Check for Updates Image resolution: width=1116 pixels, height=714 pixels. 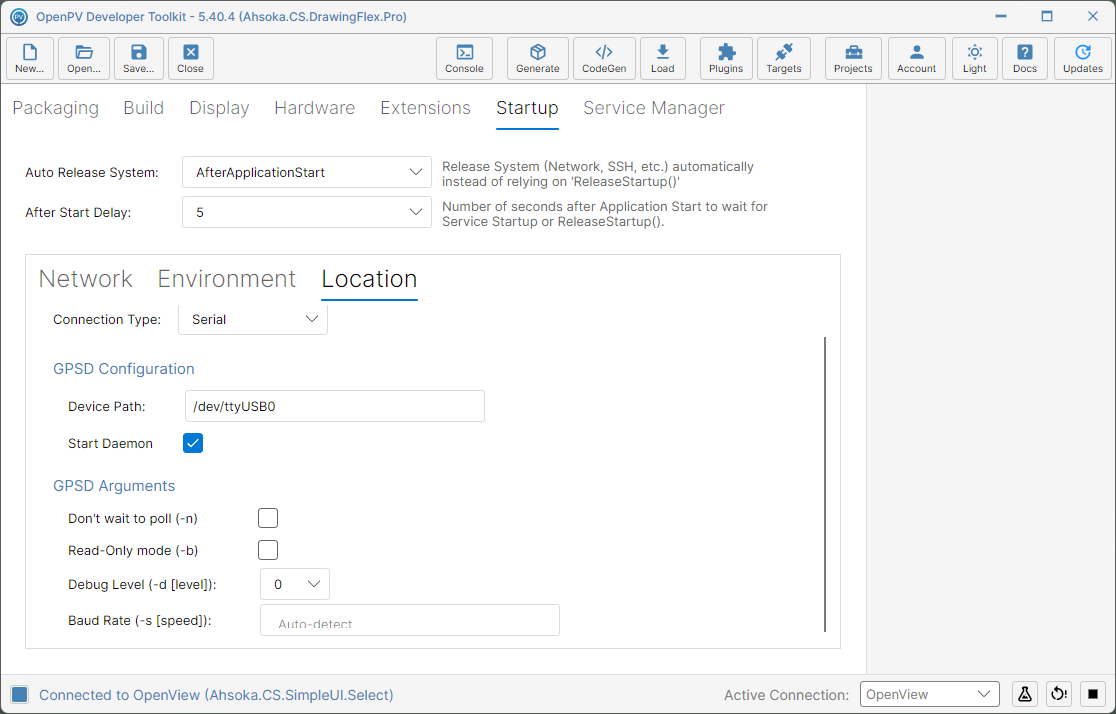pyautogui.click(x=1083, y=58)
